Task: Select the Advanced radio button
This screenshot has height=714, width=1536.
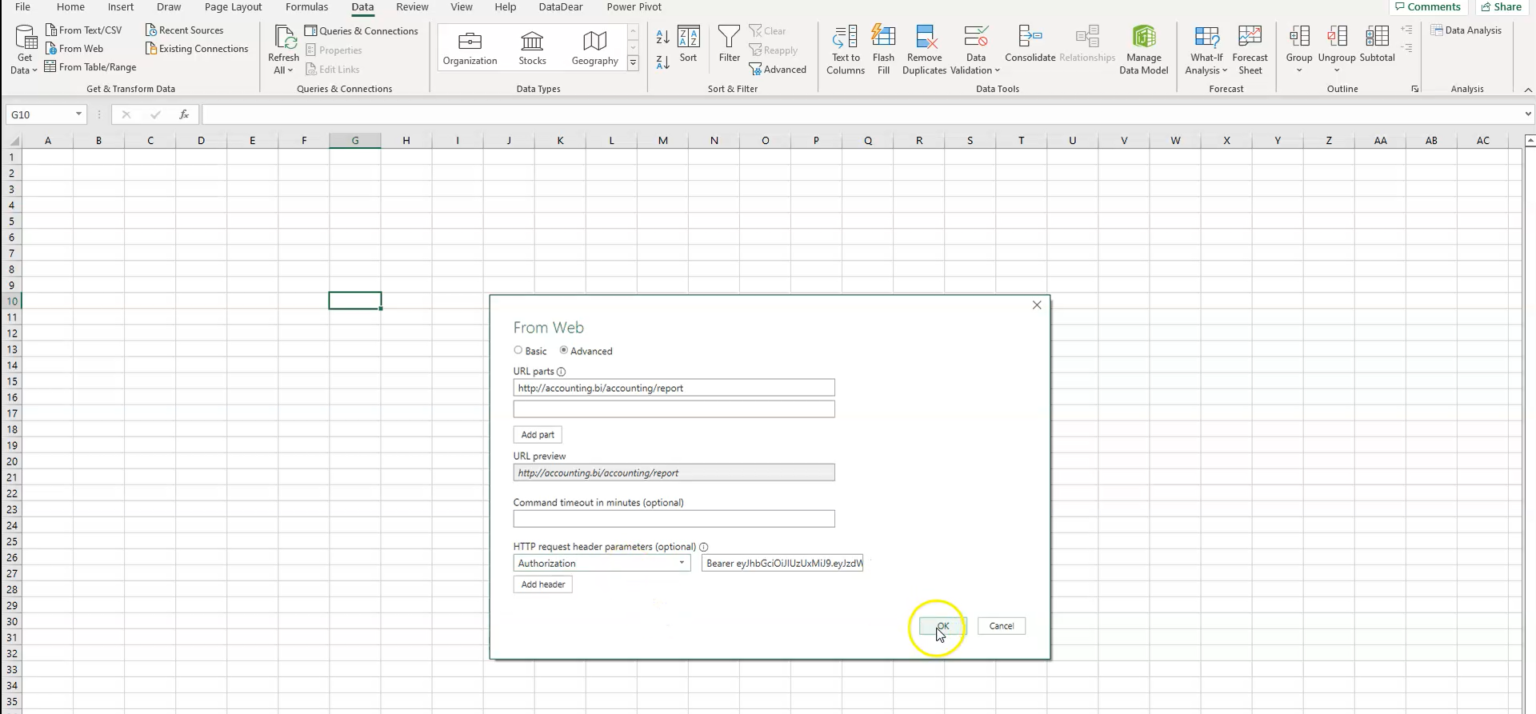Action: pos(564,350)
